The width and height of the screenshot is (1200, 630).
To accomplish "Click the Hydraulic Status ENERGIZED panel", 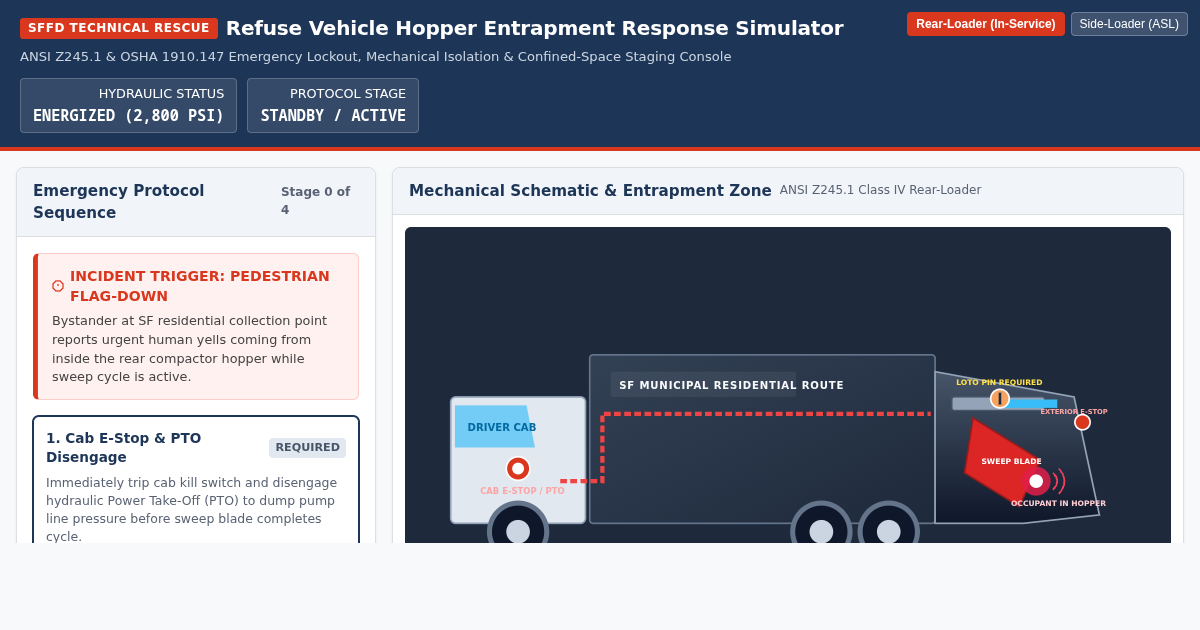I will click(128, 105).
